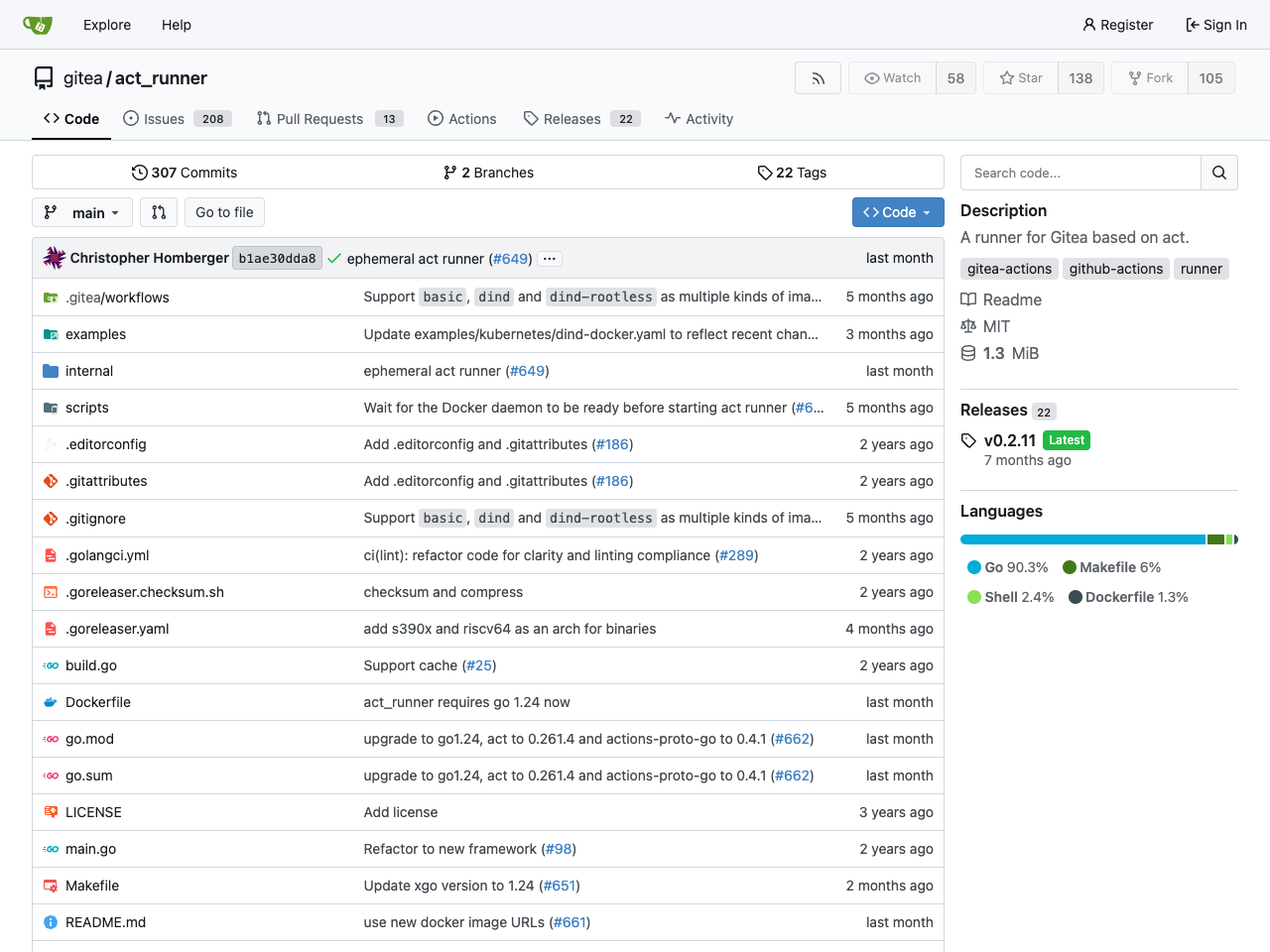Click the green commit status checkmark

(x=334, y=259)
